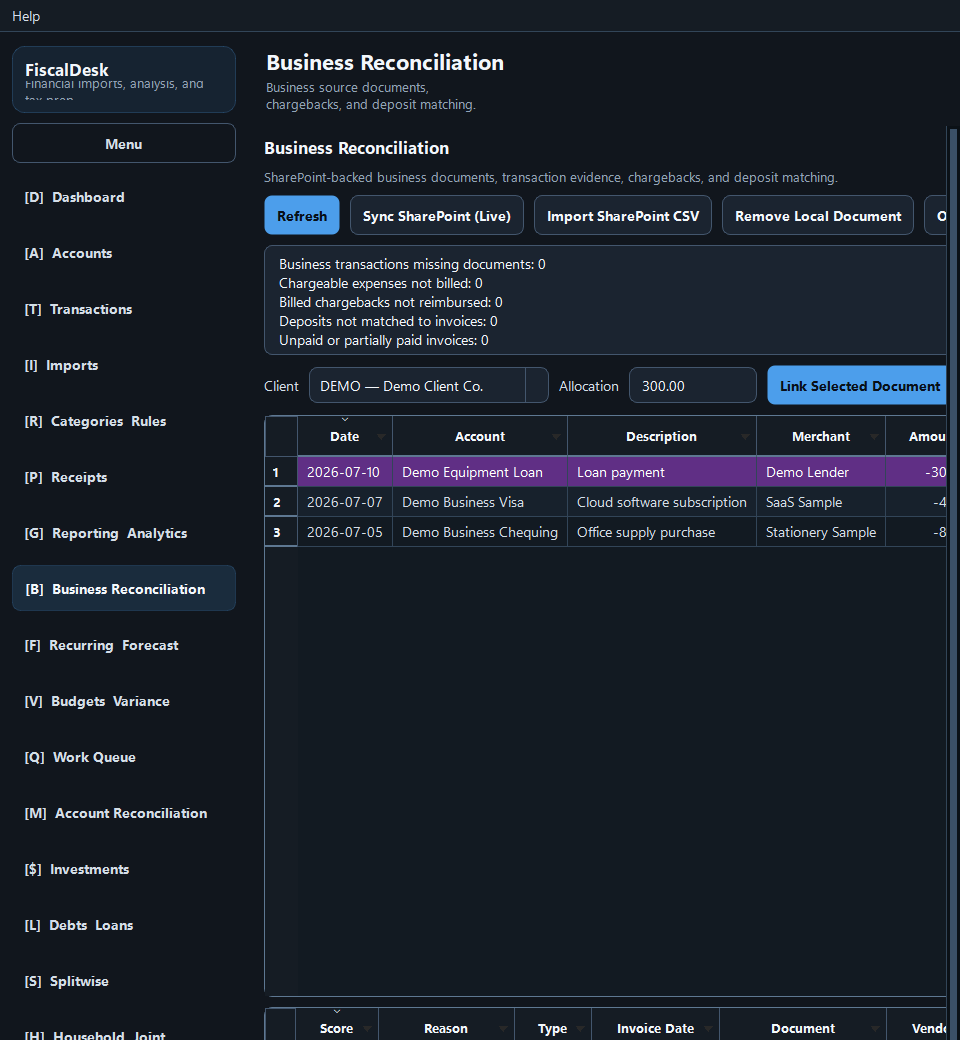Click the FiscalDesk logo card
The image size is (960, 1040).
point(123,79)
